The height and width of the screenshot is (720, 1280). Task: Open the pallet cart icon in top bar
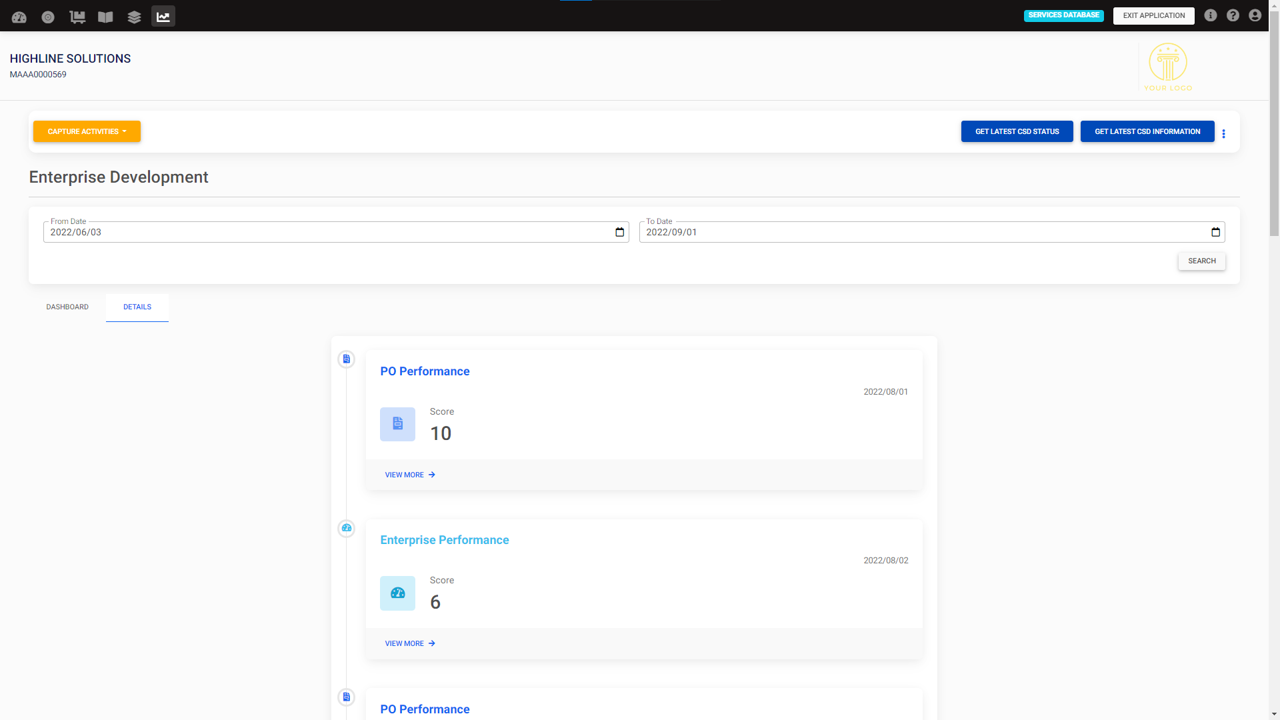77,16
